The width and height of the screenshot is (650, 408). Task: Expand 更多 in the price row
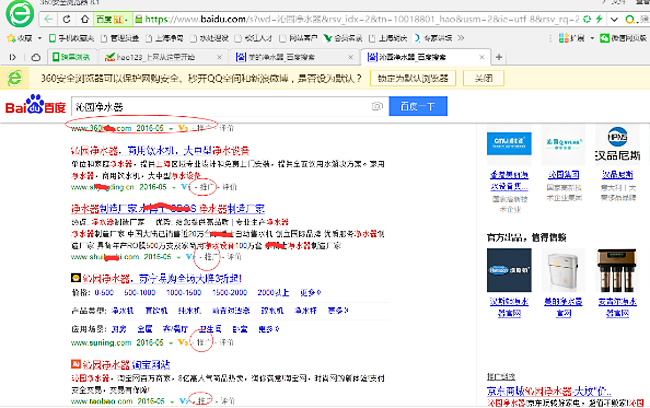(310, 293)
